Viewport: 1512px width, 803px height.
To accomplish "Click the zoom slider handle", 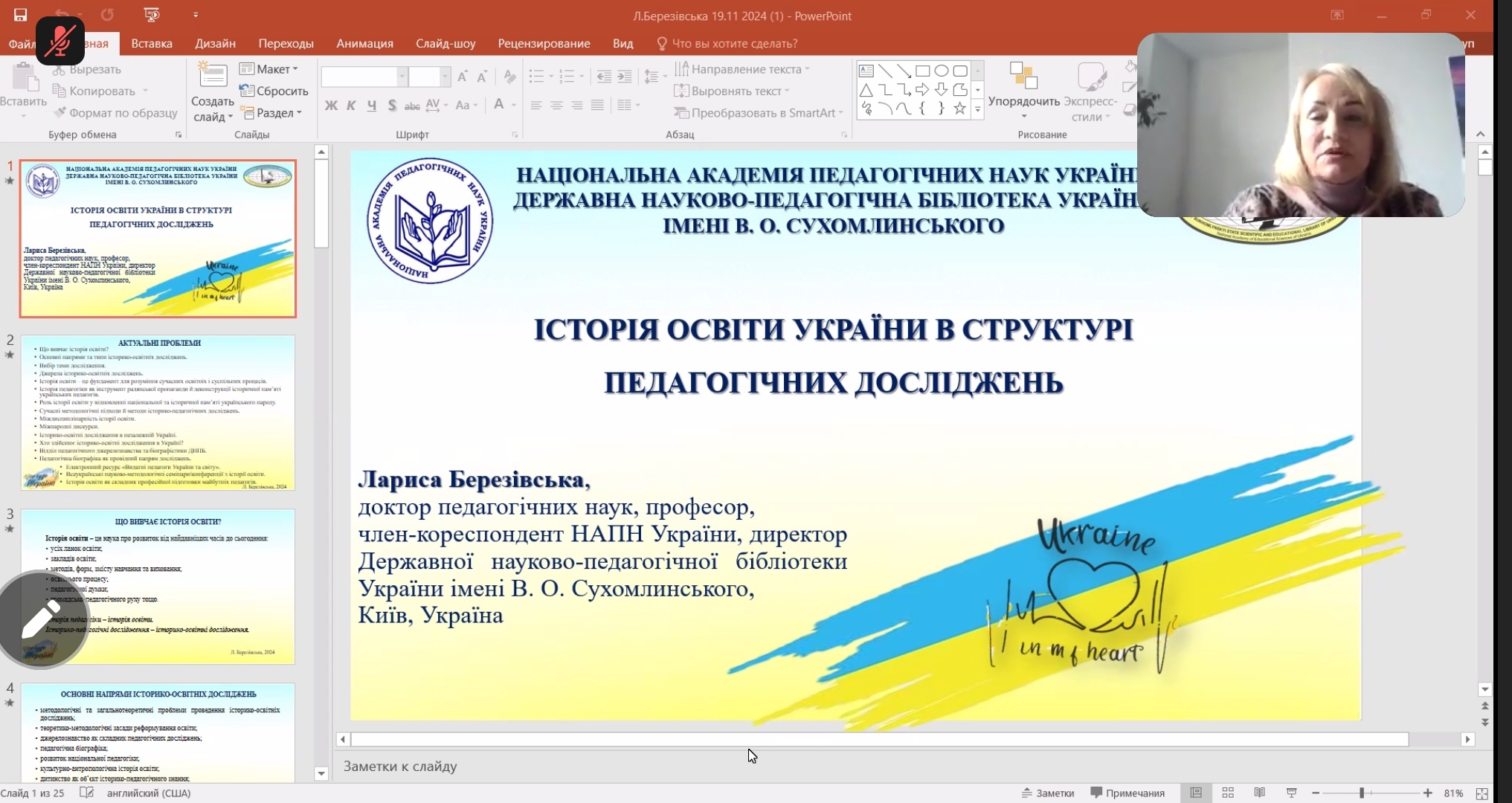I will (x=1362, y=793).
